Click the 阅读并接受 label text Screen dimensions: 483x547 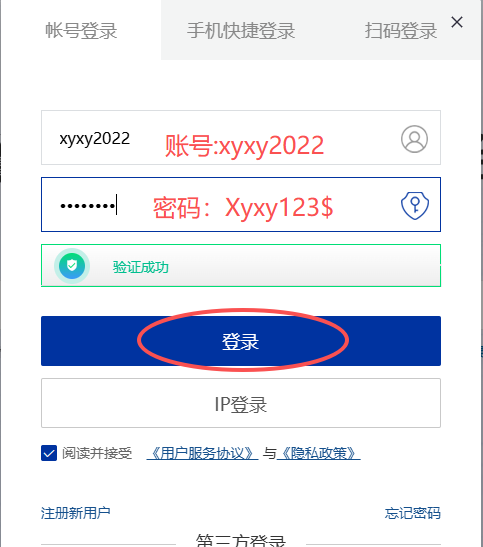(97, 453)
